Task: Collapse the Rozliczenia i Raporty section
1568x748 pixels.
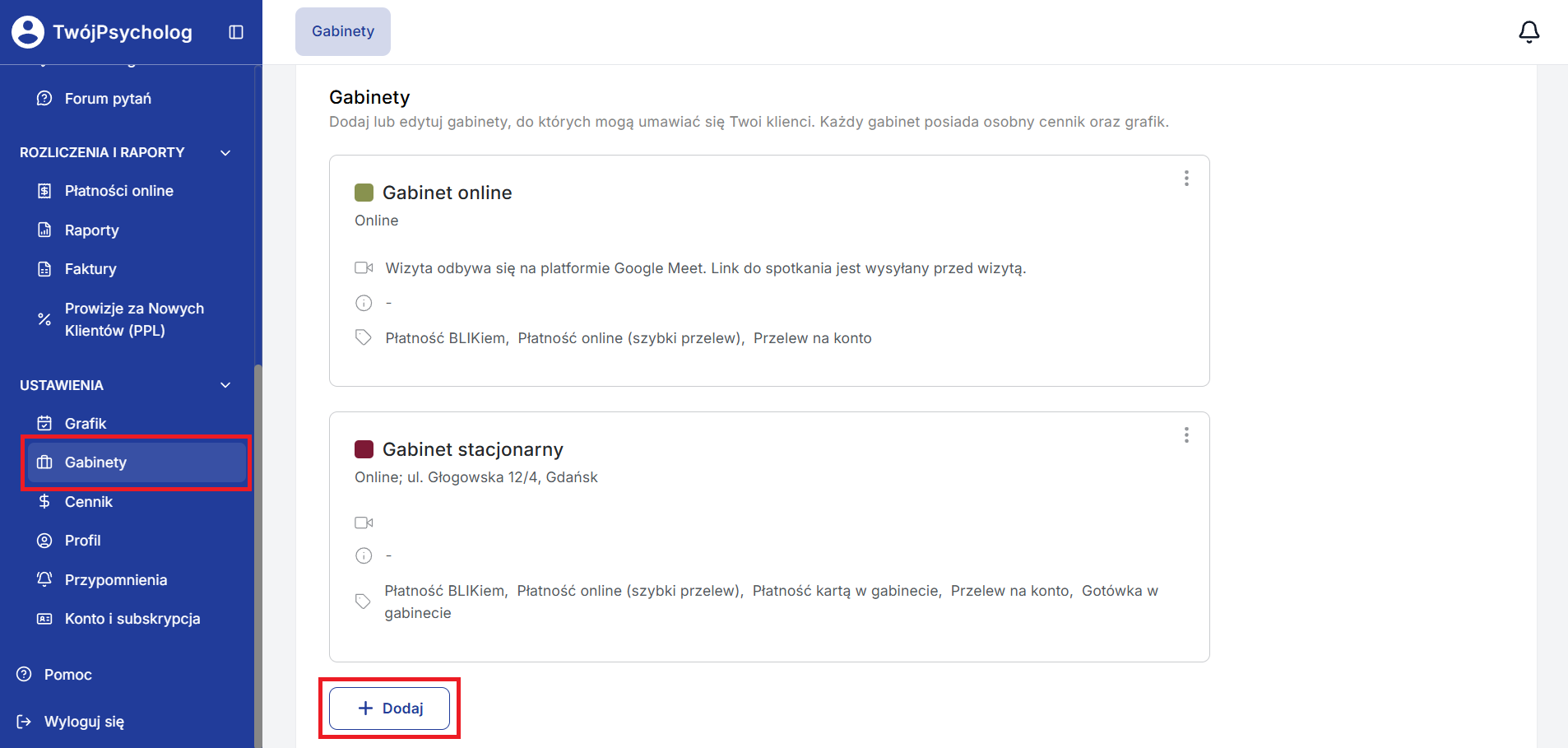Action: point(225,153)
